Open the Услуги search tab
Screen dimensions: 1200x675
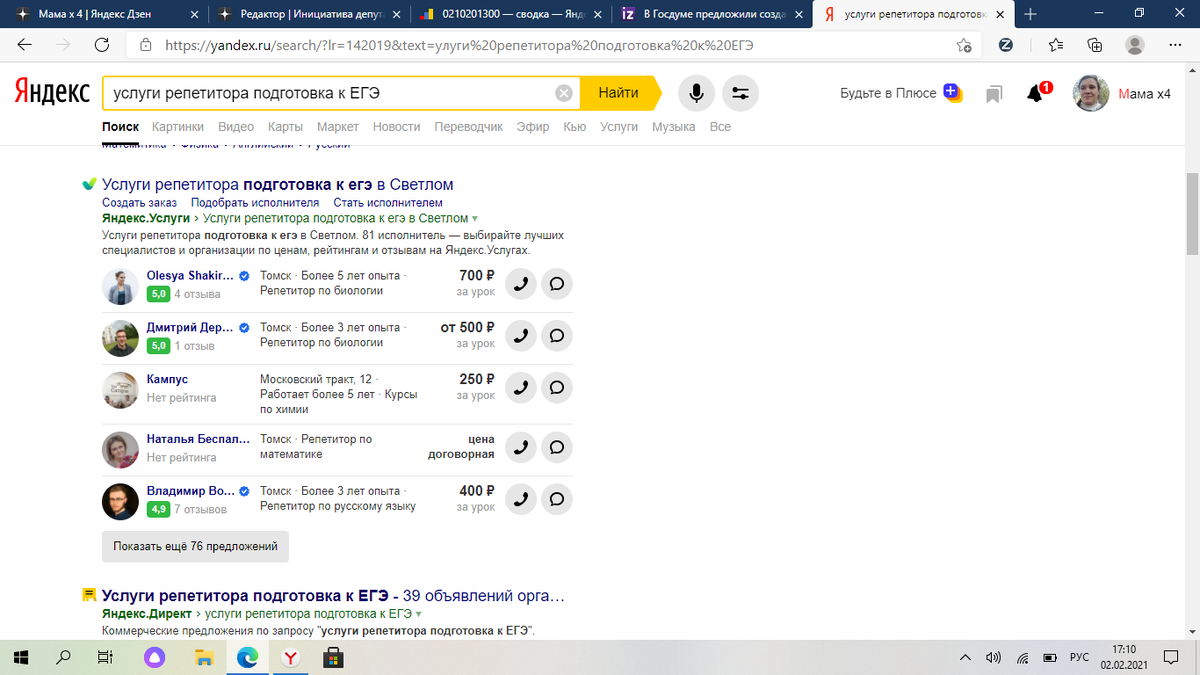[619, 127]
